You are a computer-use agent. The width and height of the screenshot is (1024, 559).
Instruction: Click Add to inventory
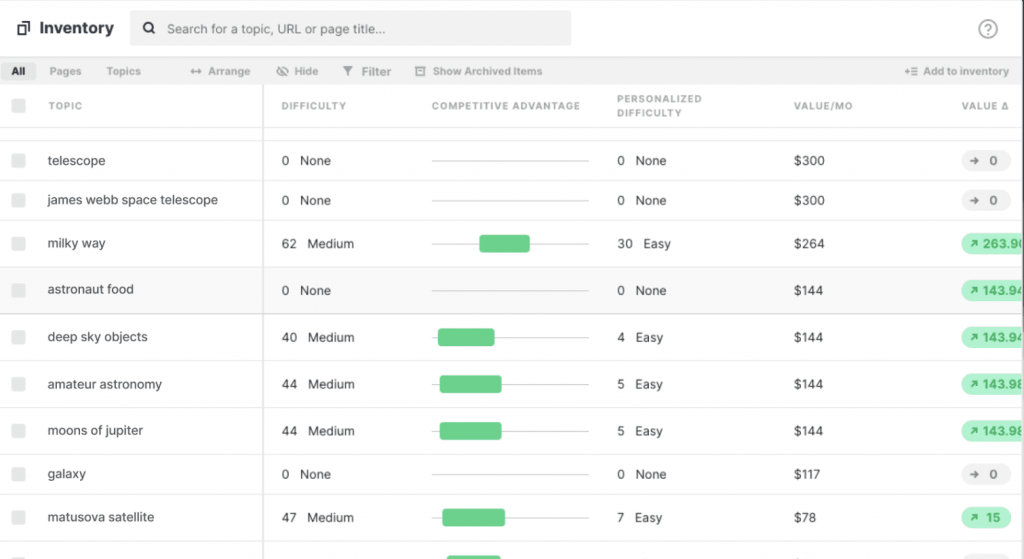tap(956, 71)
